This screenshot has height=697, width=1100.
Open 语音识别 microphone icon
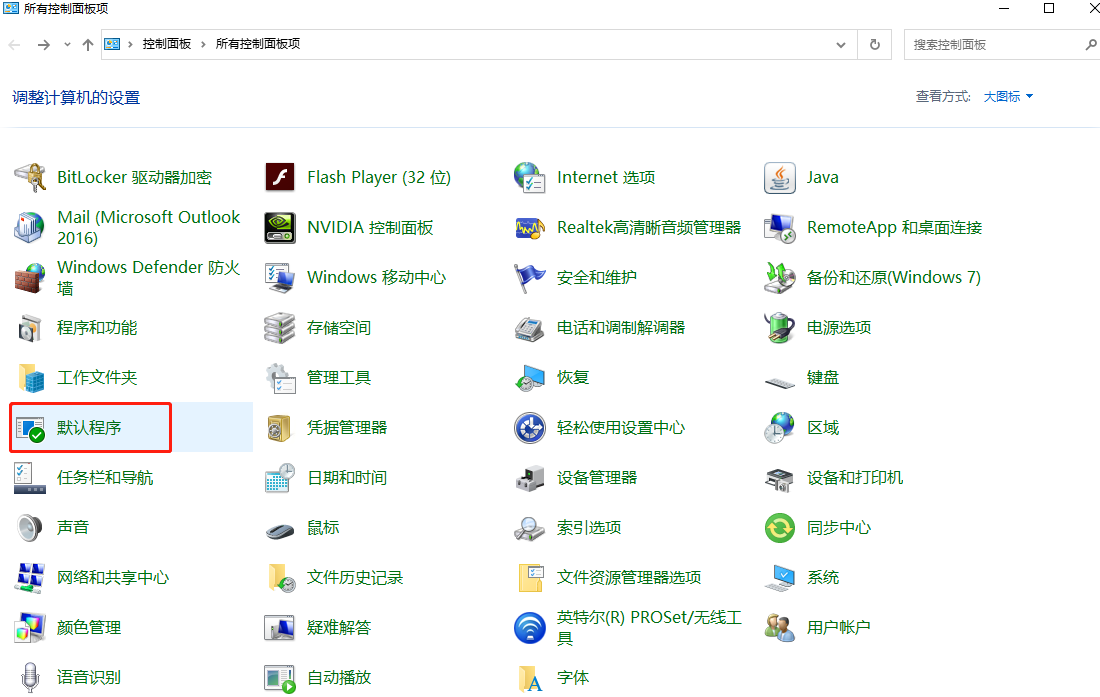29,677
